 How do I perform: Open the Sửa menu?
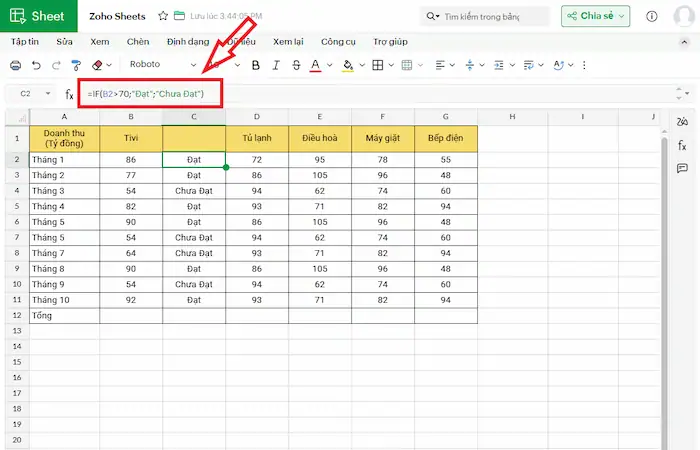[x=64, y=42]
